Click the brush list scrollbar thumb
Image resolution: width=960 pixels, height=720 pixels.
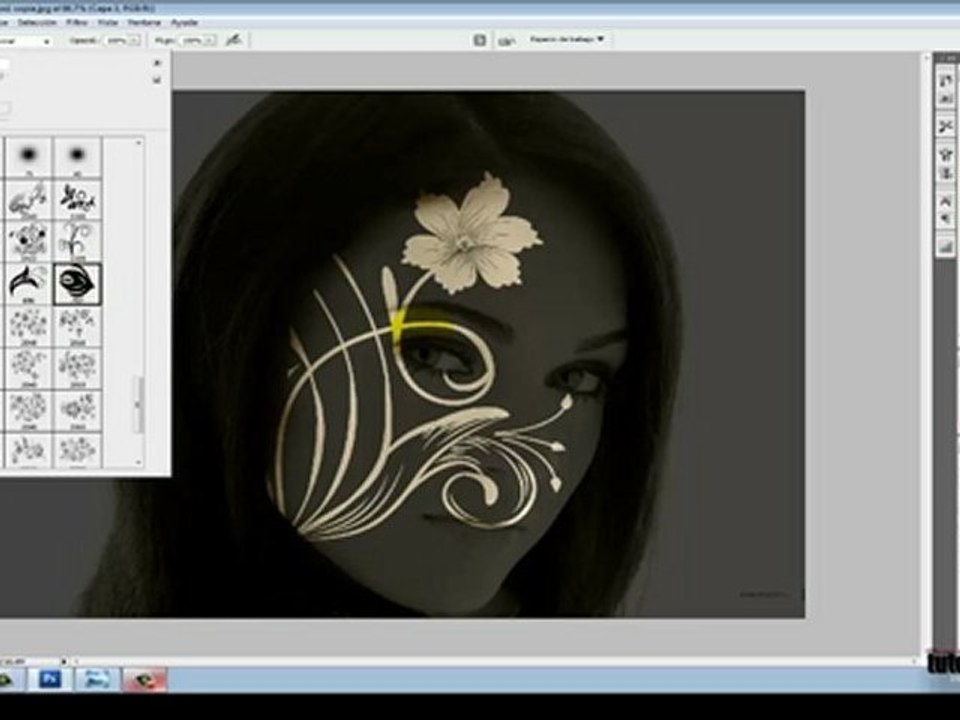[x=139, y=405]
